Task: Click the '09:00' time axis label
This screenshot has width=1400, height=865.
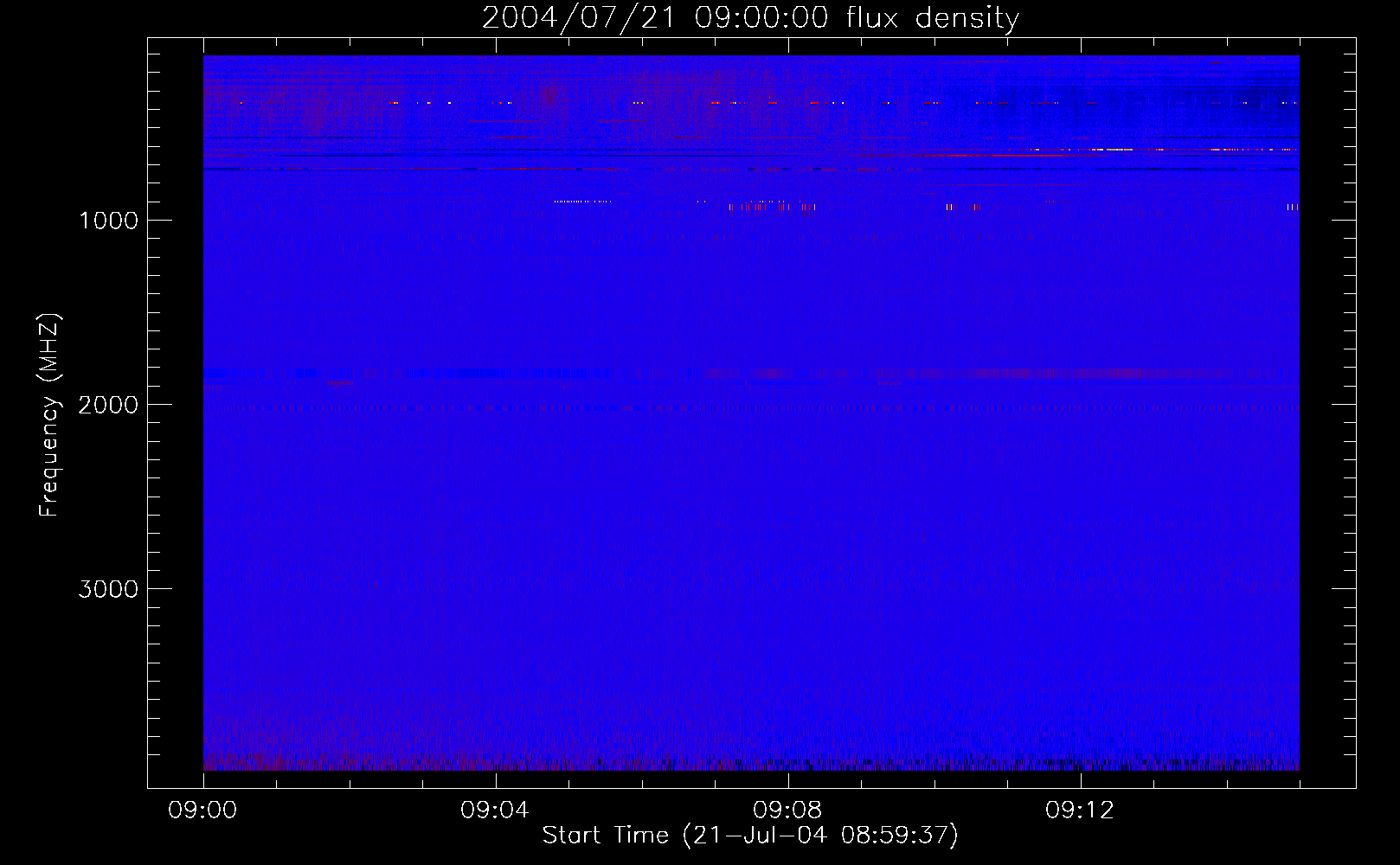Action: (203, 811)
